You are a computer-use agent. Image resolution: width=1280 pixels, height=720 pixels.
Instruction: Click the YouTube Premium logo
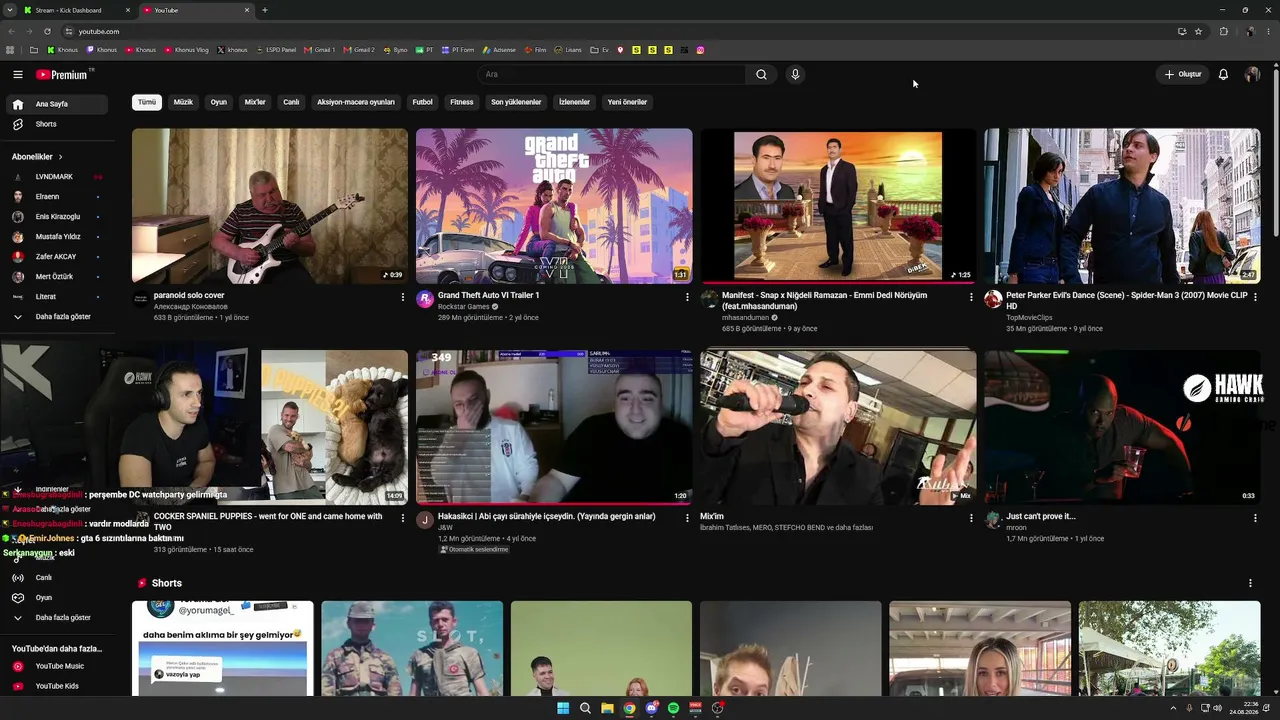tap(62, 75)
